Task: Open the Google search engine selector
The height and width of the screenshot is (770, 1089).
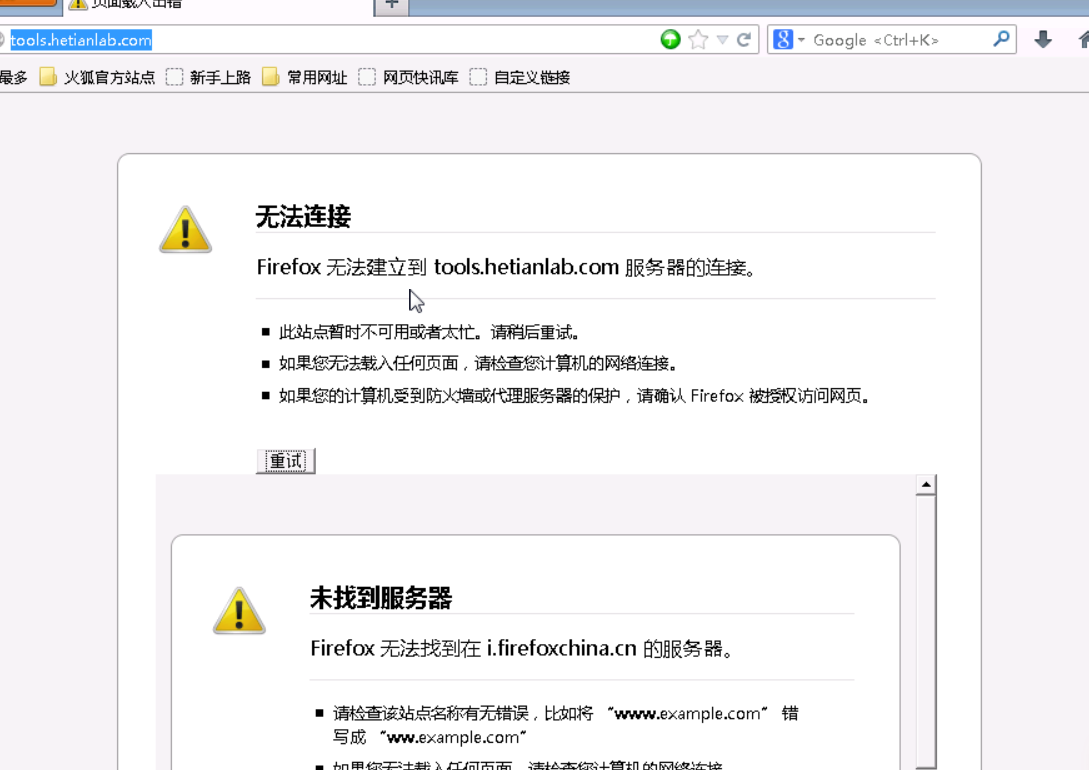Action: tap(789, 40)
